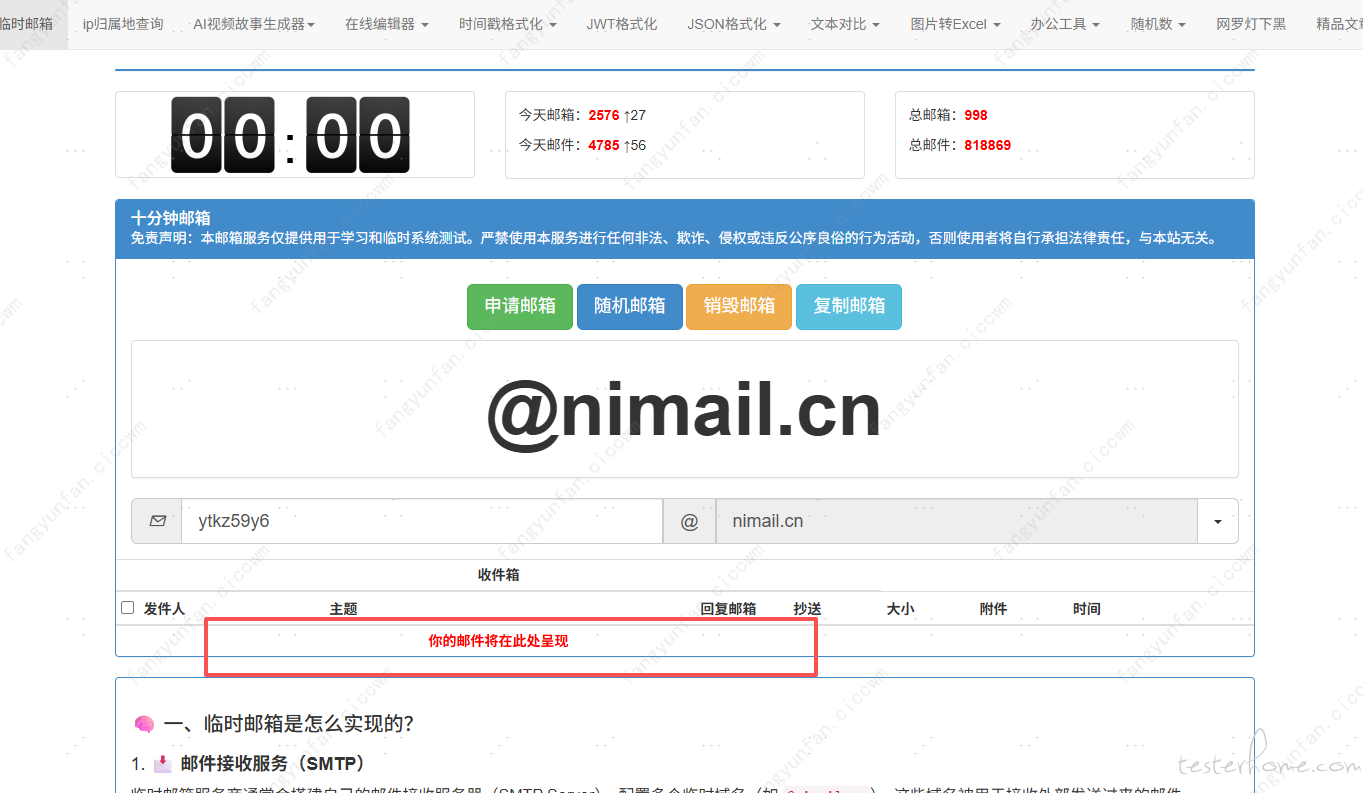Toggle the select-all emails checkbox
The width and height of the screenshot is (1363, 793).
(127, 607)
